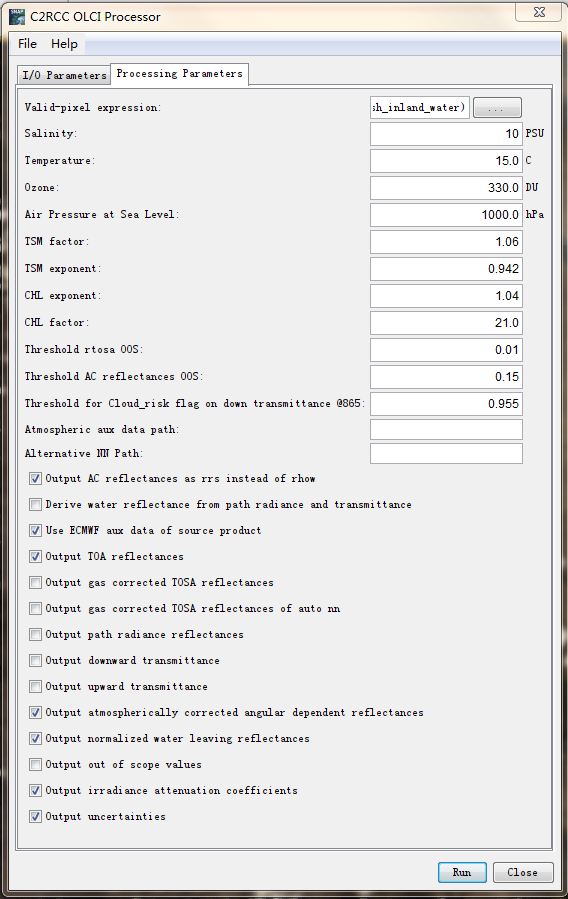Check Output out of scope values
The width and height of the screenshot is (568, 899).
36,764
